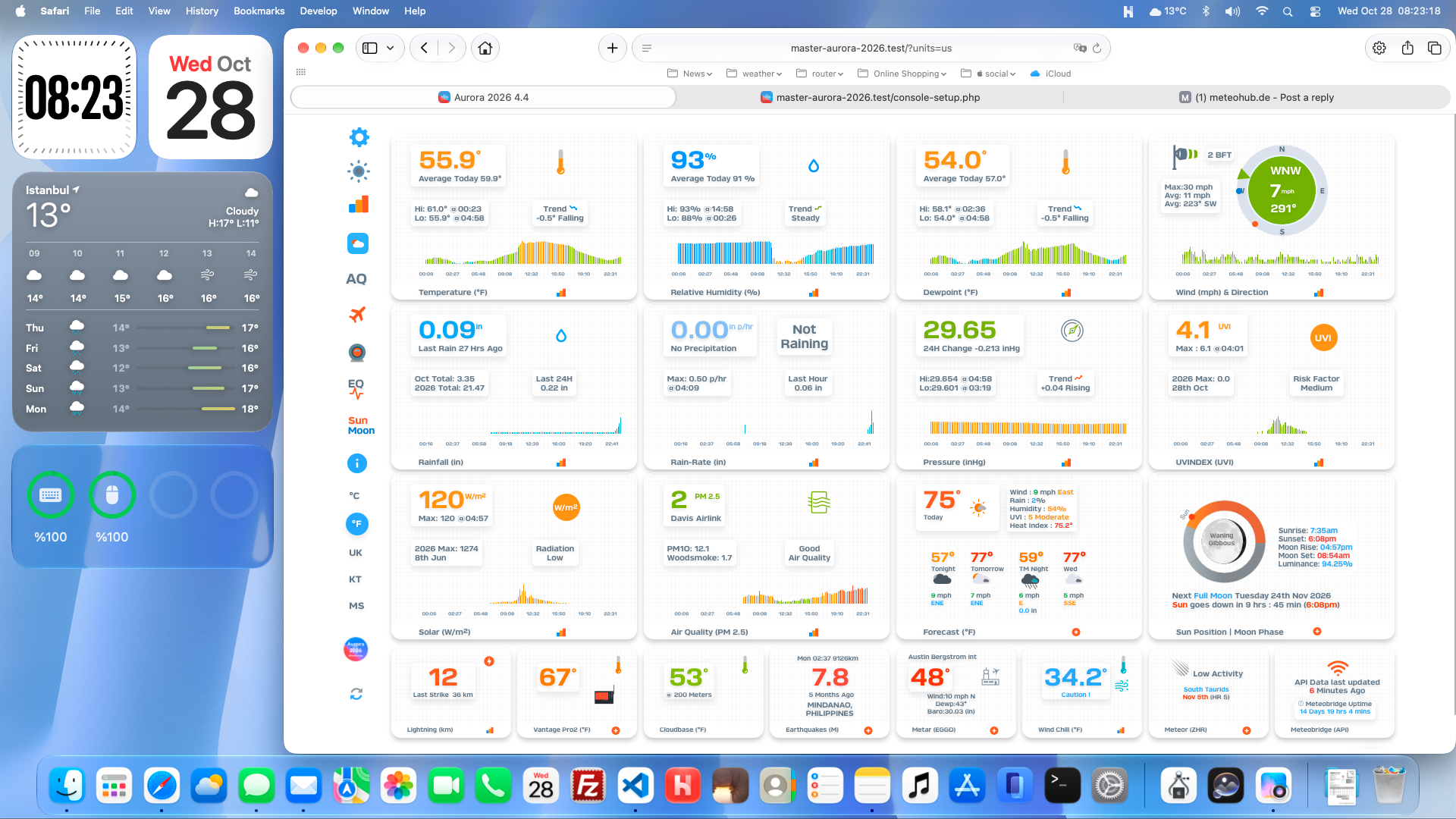Open the orange info dot on Forecast card
1456x819 pixels.
pos(1076,632)
